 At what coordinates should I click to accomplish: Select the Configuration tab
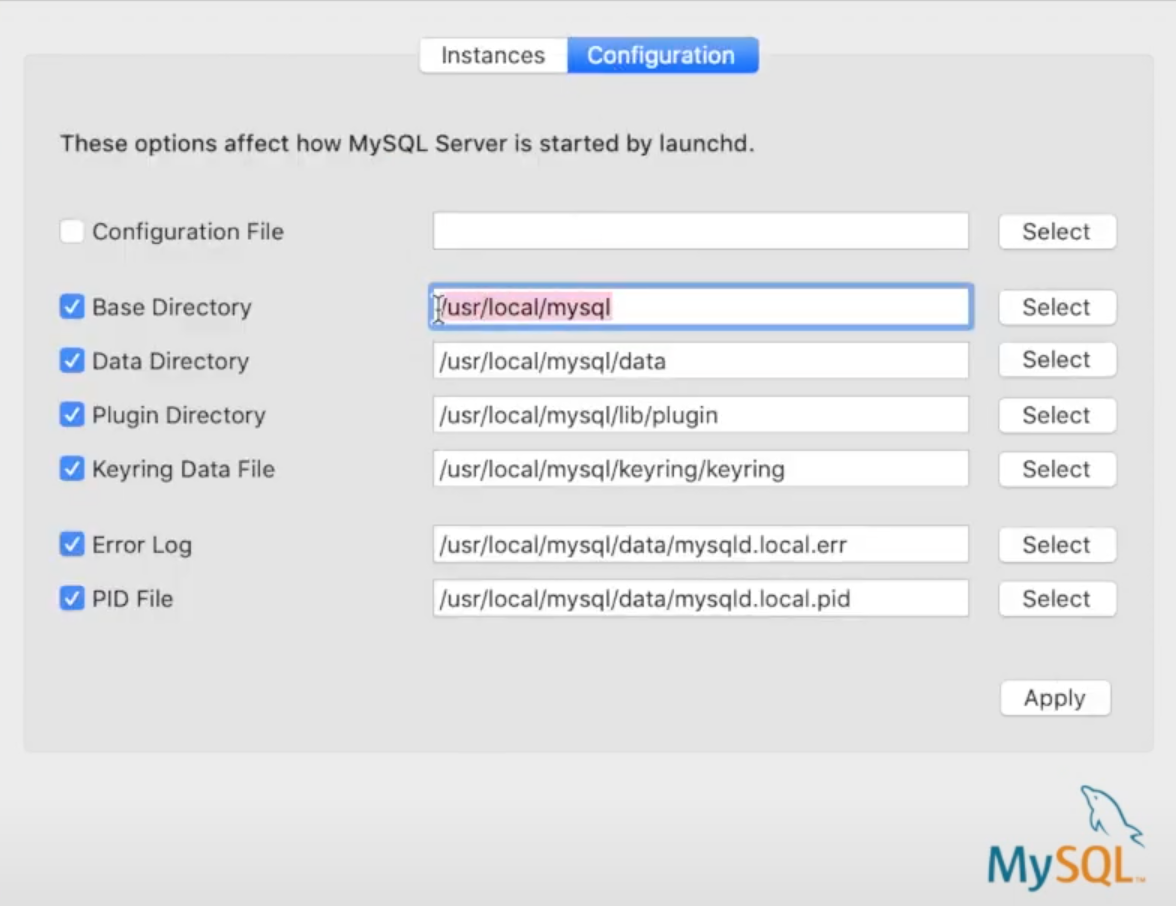pos(662,56)
